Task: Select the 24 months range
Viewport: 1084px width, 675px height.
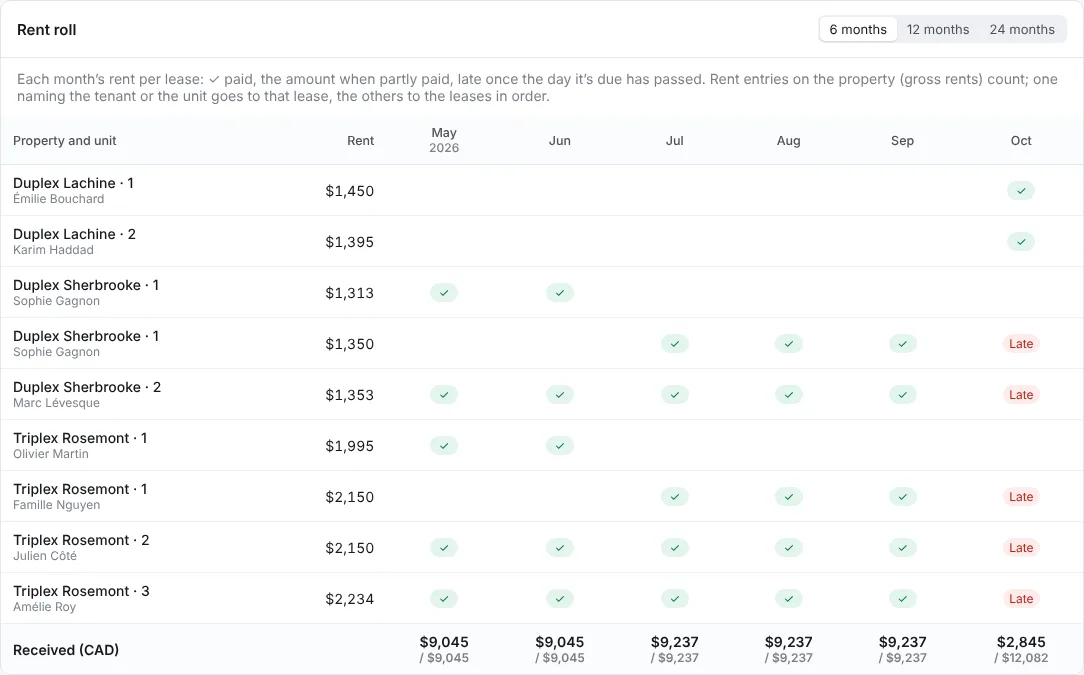Action: [x=1022, y=30]
